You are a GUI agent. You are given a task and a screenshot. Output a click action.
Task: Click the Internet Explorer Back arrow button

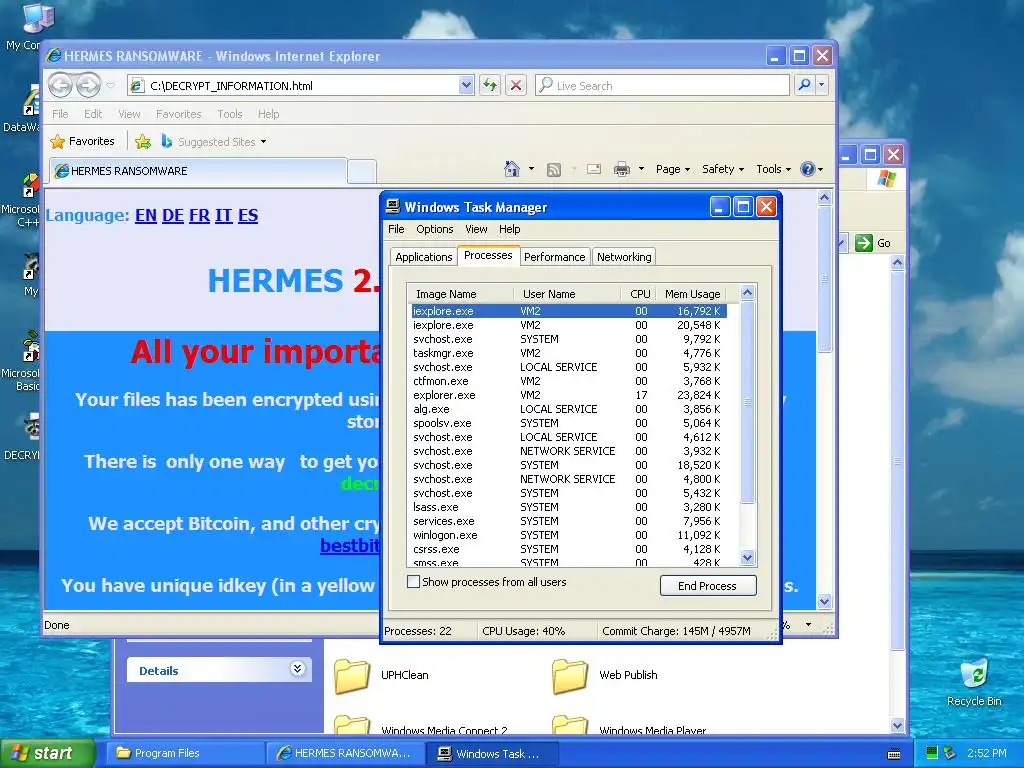(x=60, y=85)
